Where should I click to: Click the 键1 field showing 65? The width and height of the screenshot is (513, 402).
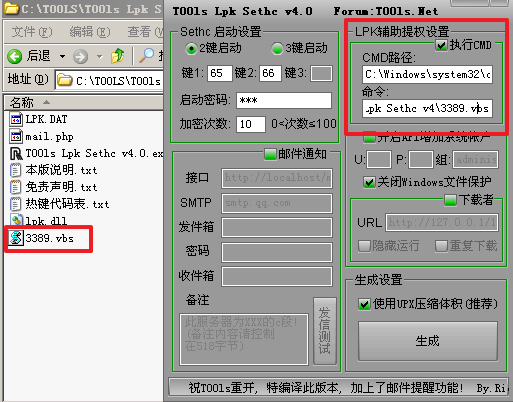219,73
